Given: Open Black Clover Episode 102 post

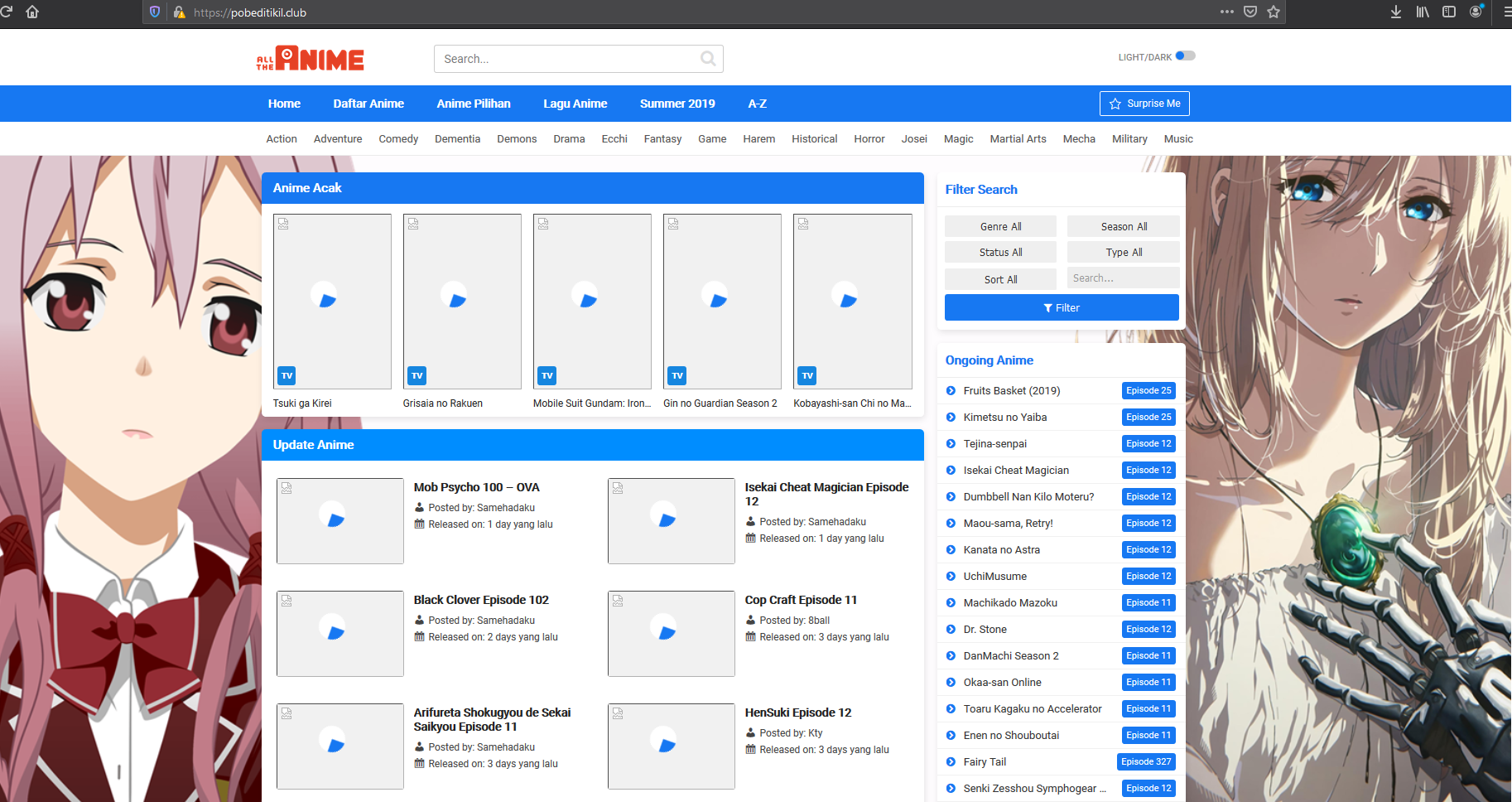Looking at the screenshot, I should coord(481,600).
